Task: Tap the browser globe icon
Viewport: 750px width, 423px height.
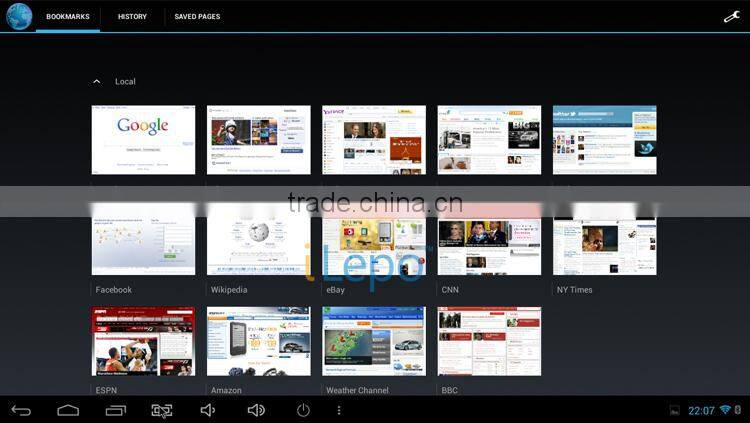Action: click(19, 16)
